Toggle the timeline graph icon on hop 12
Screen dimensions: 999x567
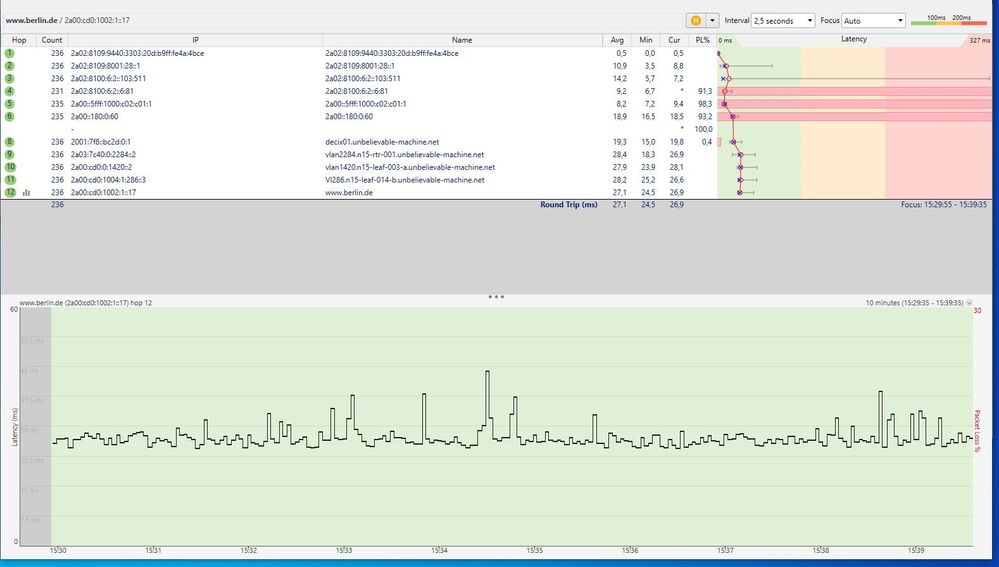click(26, 193)
